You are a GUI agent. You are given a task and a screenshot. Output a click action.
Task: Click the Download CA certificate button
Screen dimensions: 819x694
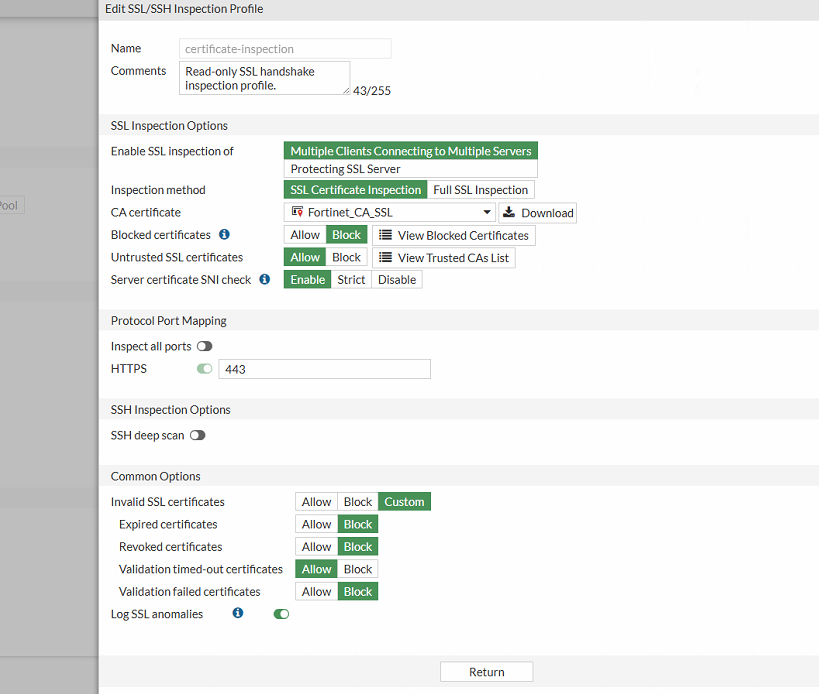[x=538, y=213]
